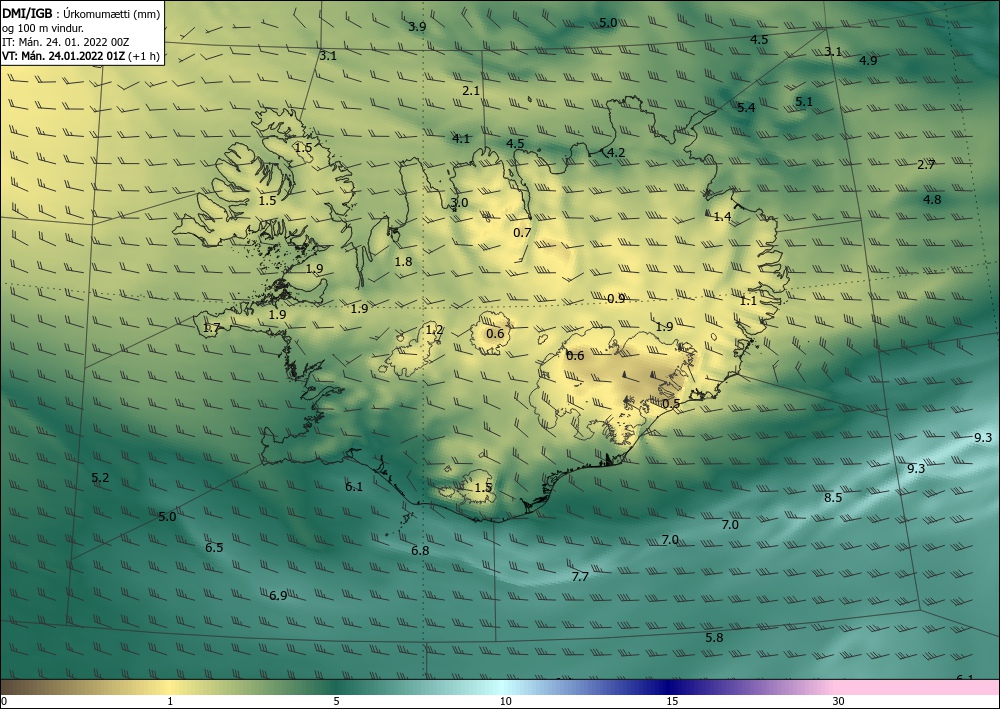Click the 8.5 value label
1000x709 pixels.
(834, 497)
